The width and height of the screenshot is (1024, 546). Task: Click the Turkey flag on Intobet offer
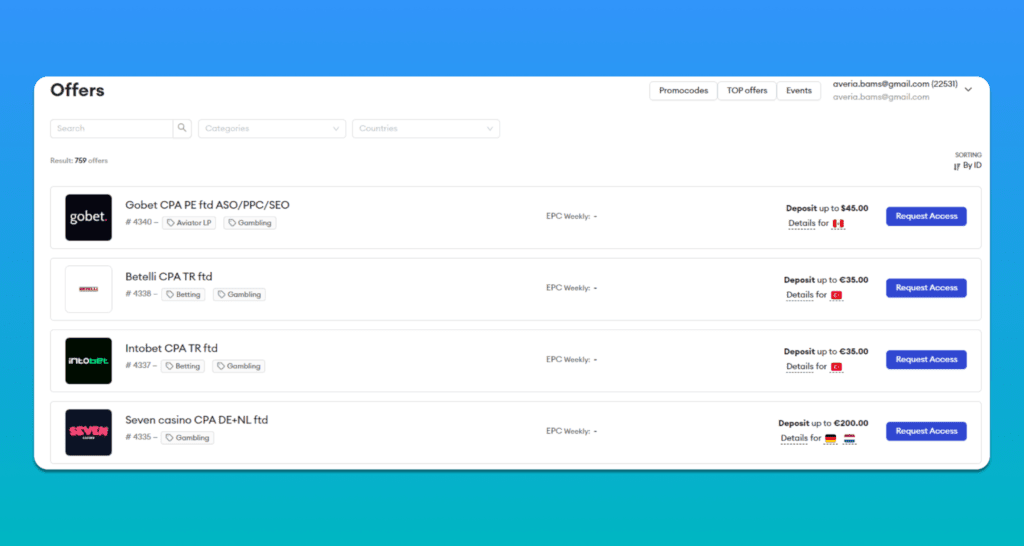point(837,367)
